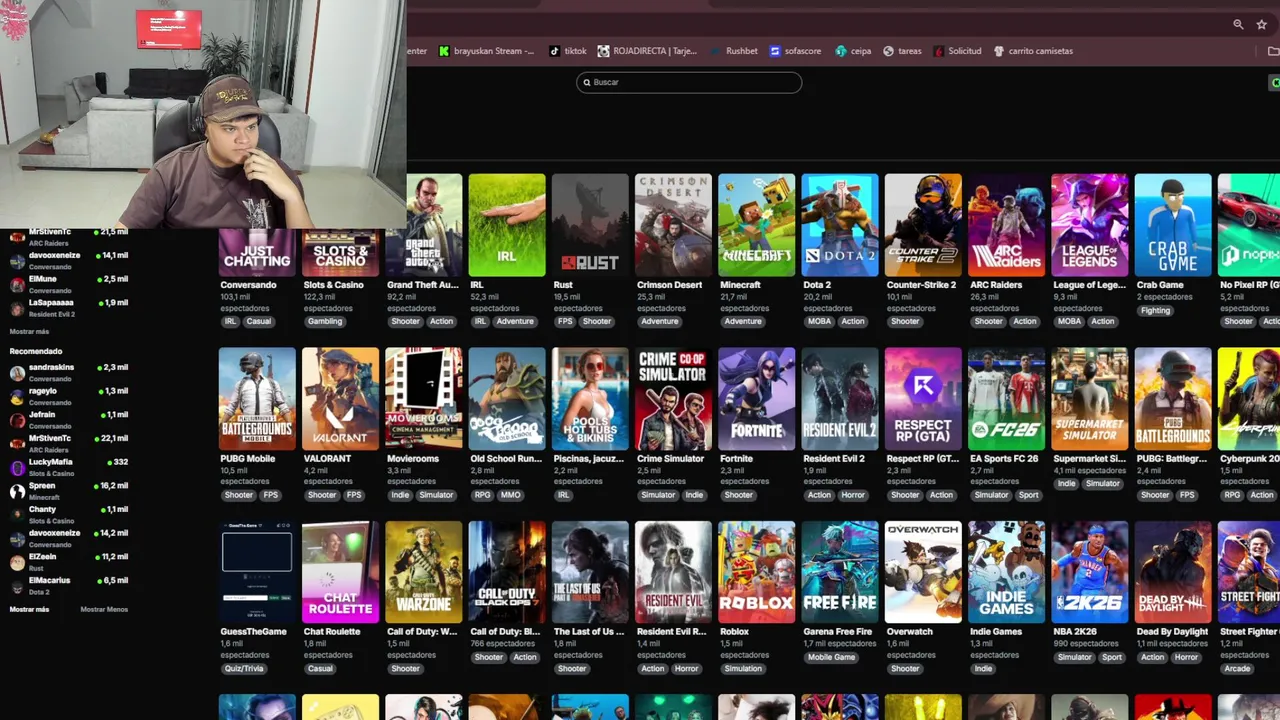Open LaSapaaaaa channel avatar

(17, 308)
